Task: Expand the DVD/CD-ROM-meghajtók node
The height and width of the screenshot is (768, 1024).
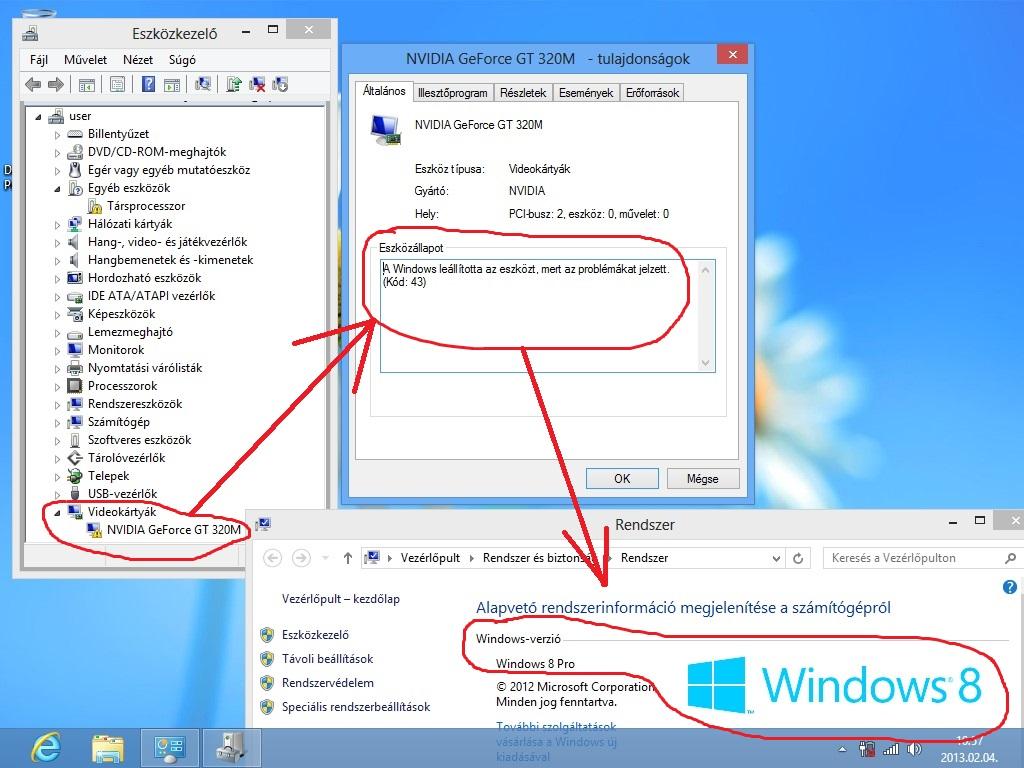Action: 57,153
